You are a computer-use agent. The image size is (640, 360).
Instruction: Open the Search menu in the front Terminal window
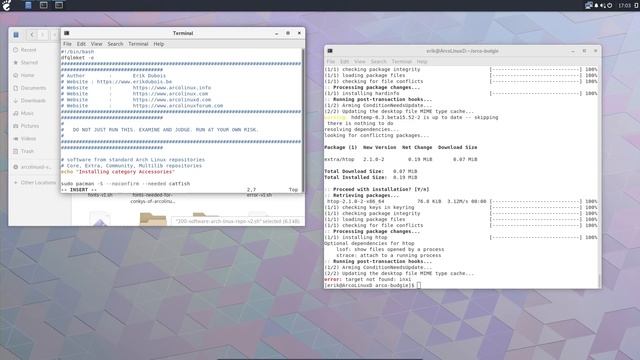pos(115,44)
